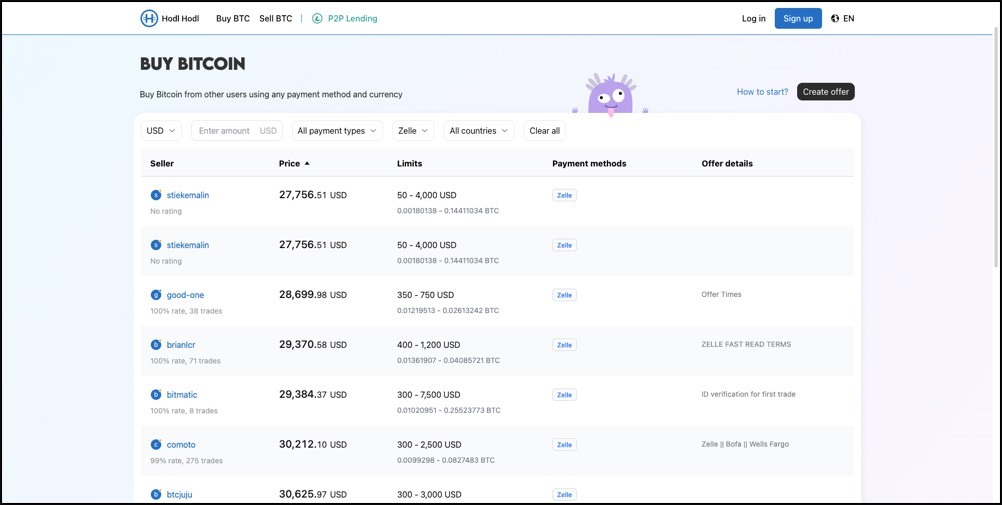Click bitmatic seller avatar icon

[x=156, y=394]
